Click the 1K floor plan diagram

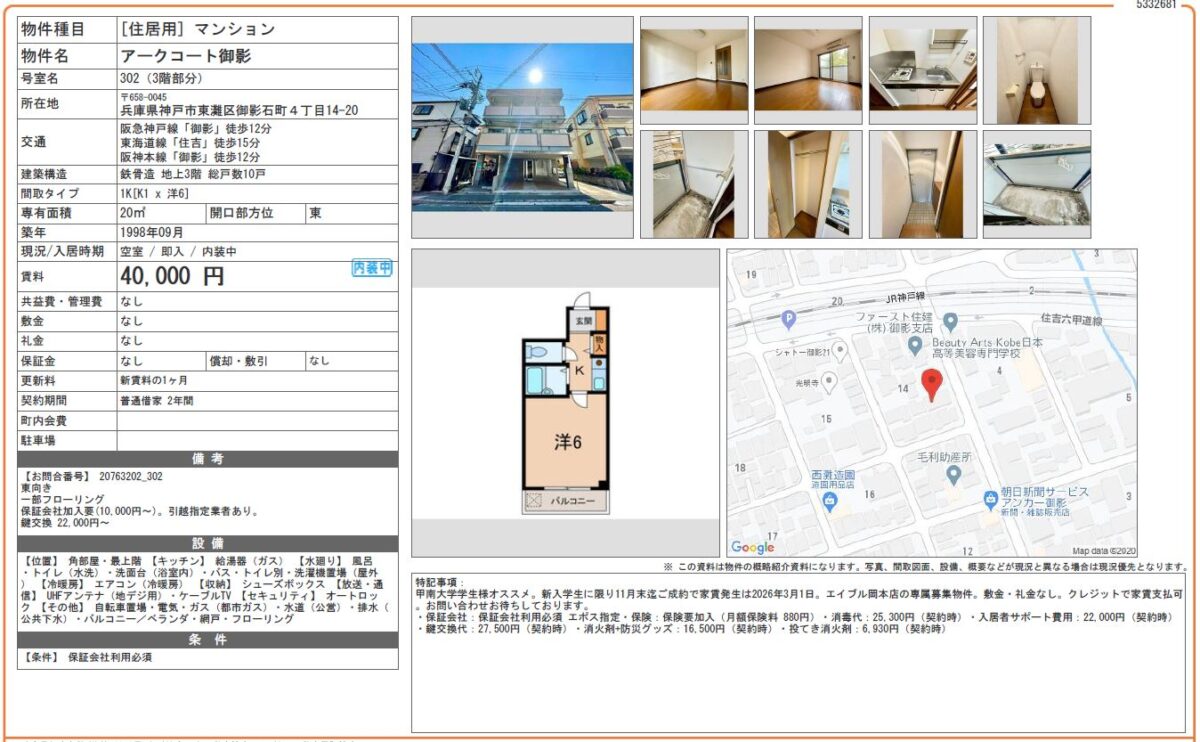pyautogui.click(x=566, y=403)
